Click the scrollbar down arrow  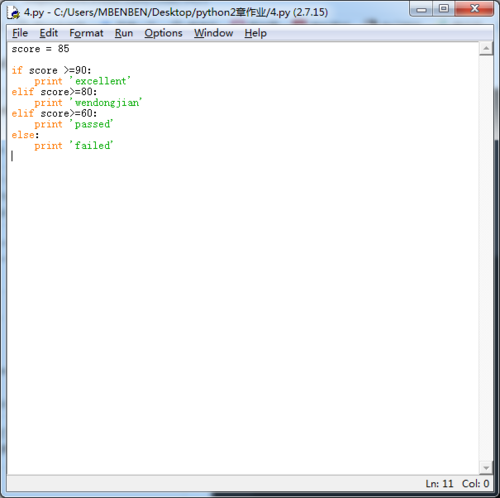[x=486, y=468]
